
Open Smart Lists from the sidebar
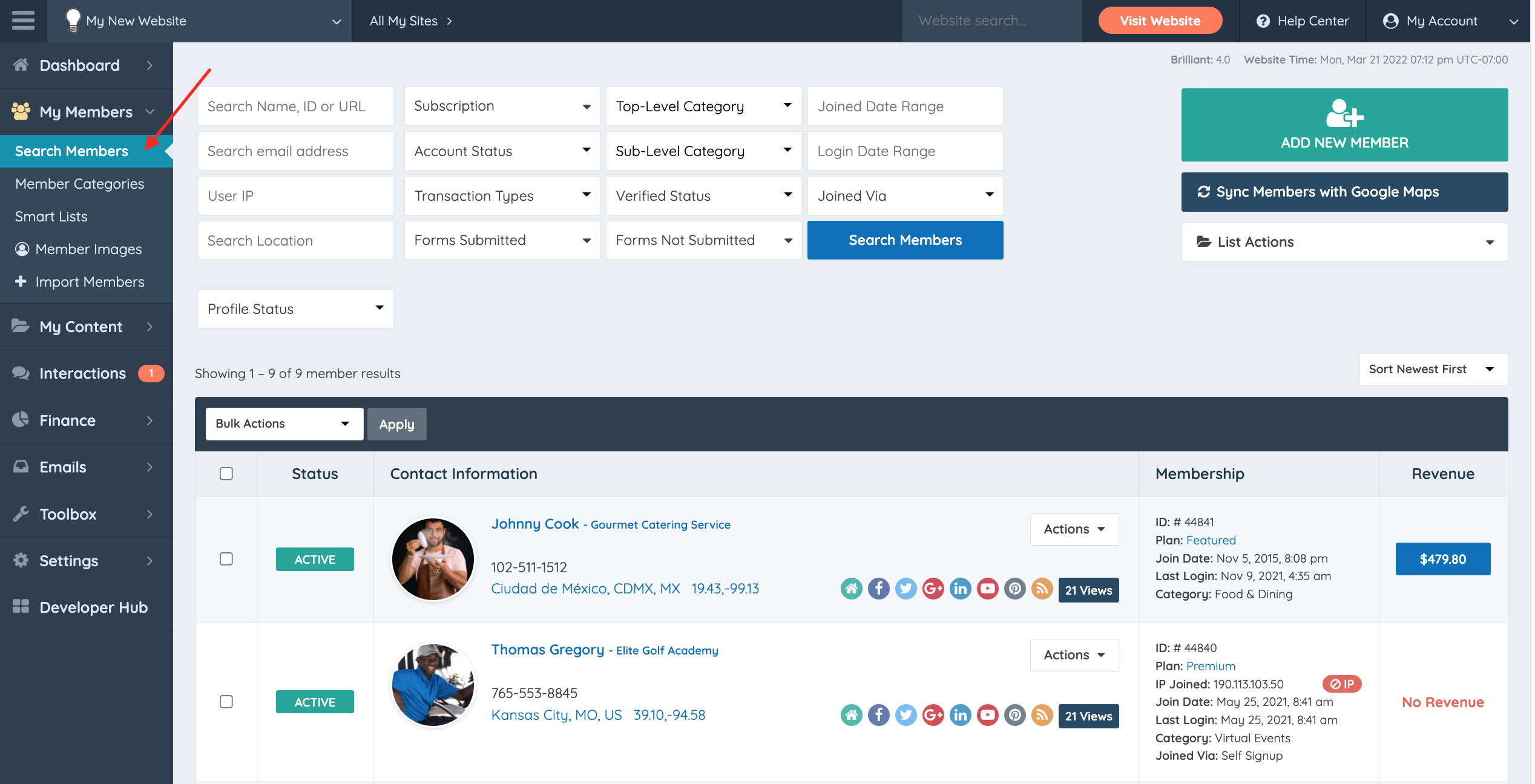(x=51, y=216)
